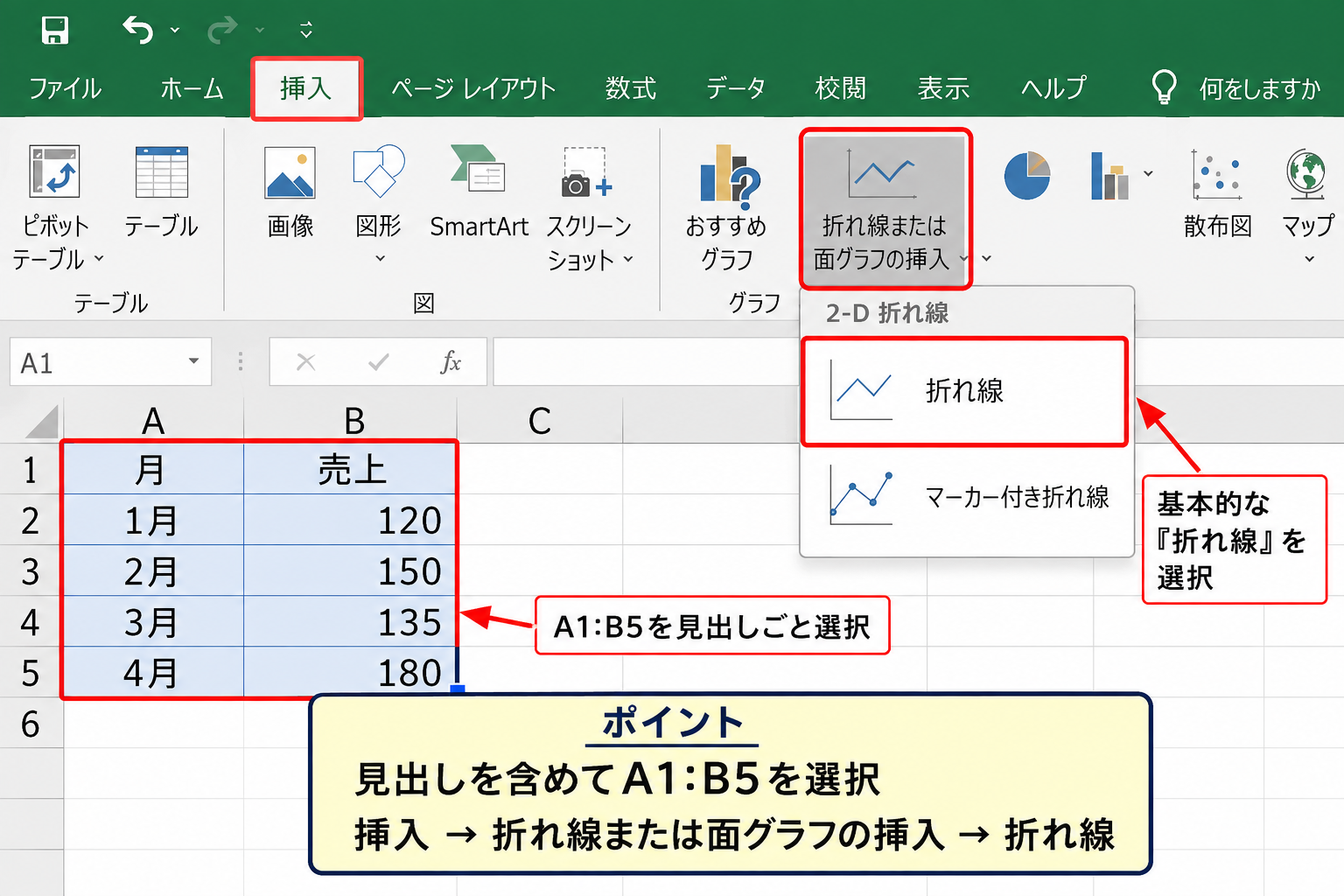Select the 挿入 ribbon tab

pos(306,88)
